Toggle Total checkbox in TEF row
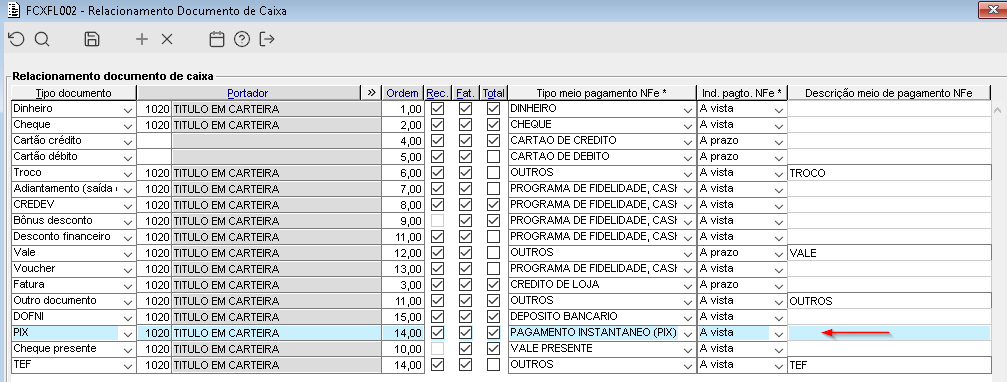1007x382 pixels. tap(493, 365)
